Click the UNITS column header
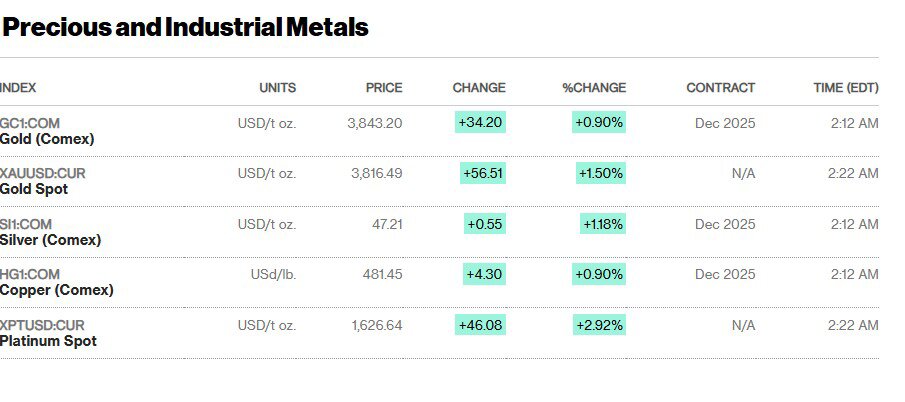This screenshot has height=402, width=905. click(277, 88)
